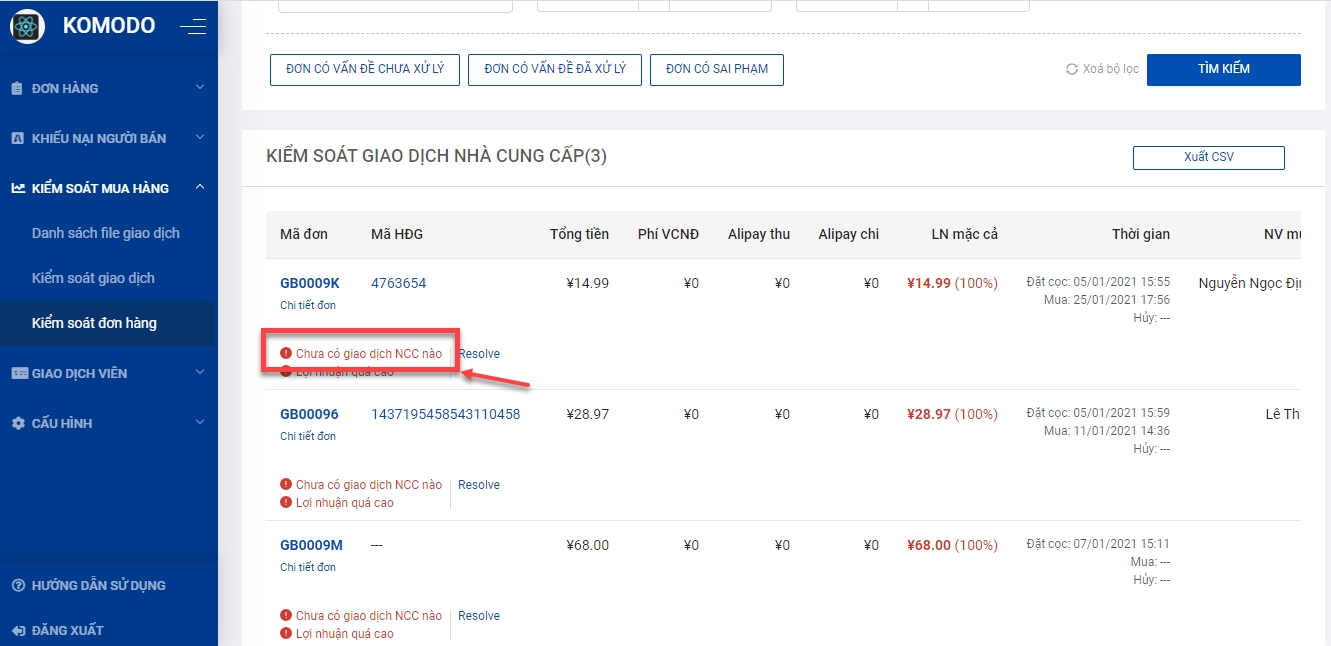The width and height of the screenshot is (1331, 646).
Task: Click the Hướng dẫn sử dụng question icon
Action: [x=17, y=585]
